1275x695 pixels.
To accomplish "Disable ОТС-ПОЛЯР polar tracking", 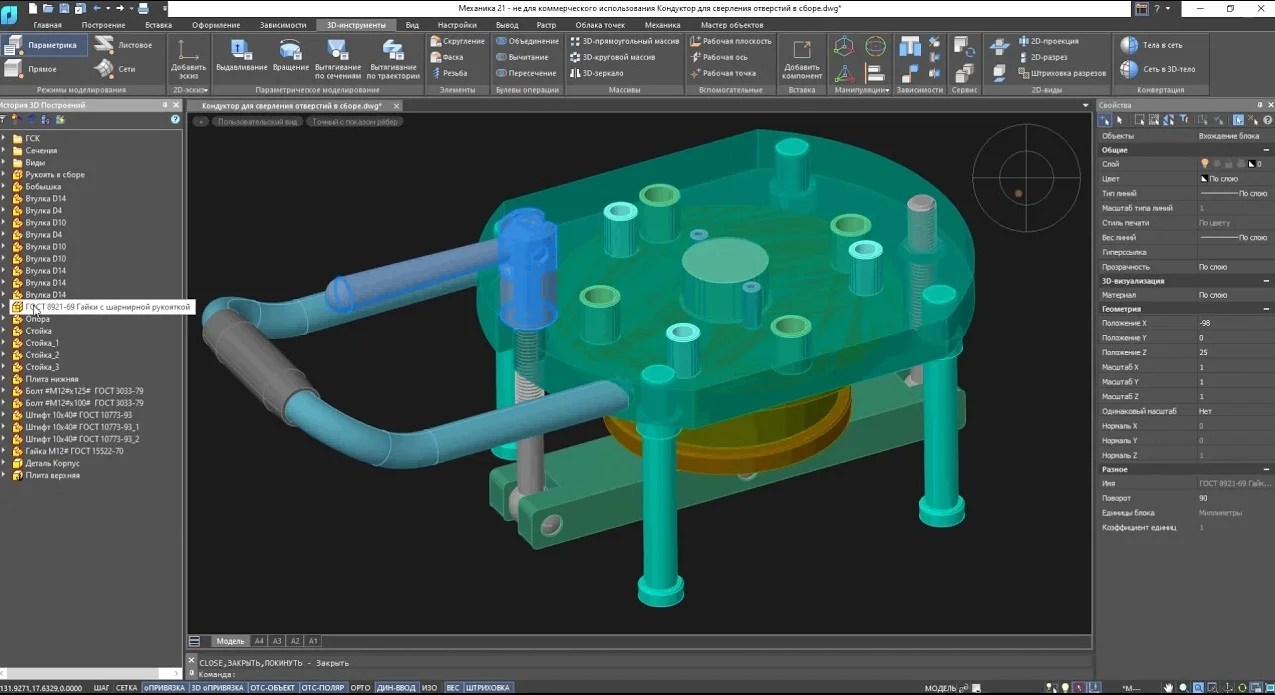I will [323, 688].
